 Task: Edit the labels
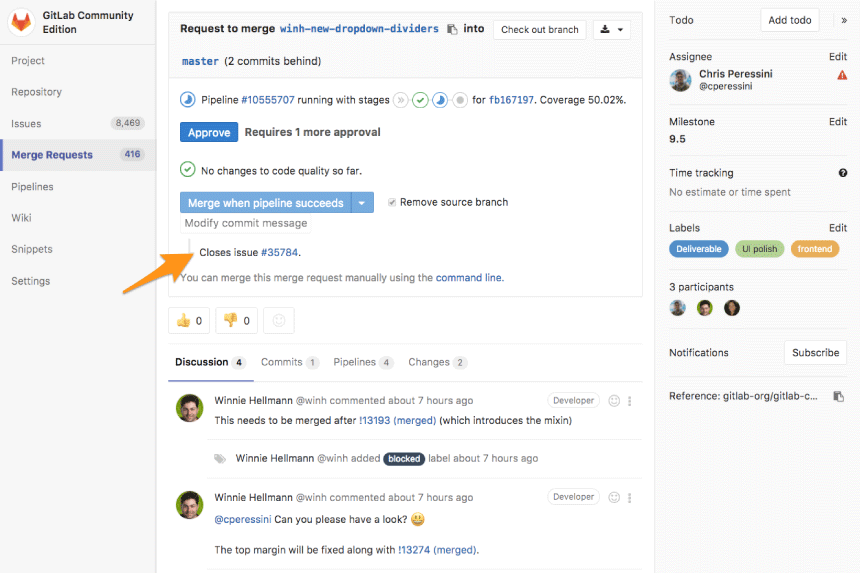tap(838, 228)
